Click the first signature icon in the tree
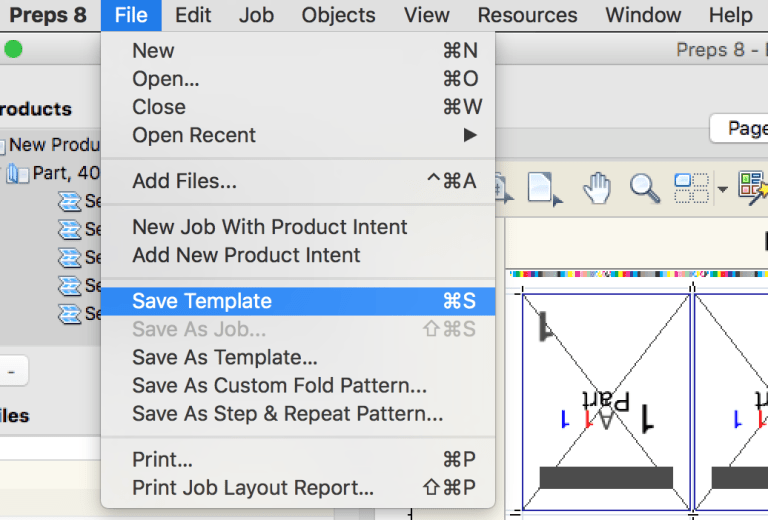The width and height of the screenshot is (768, 520). coord(69,201)
